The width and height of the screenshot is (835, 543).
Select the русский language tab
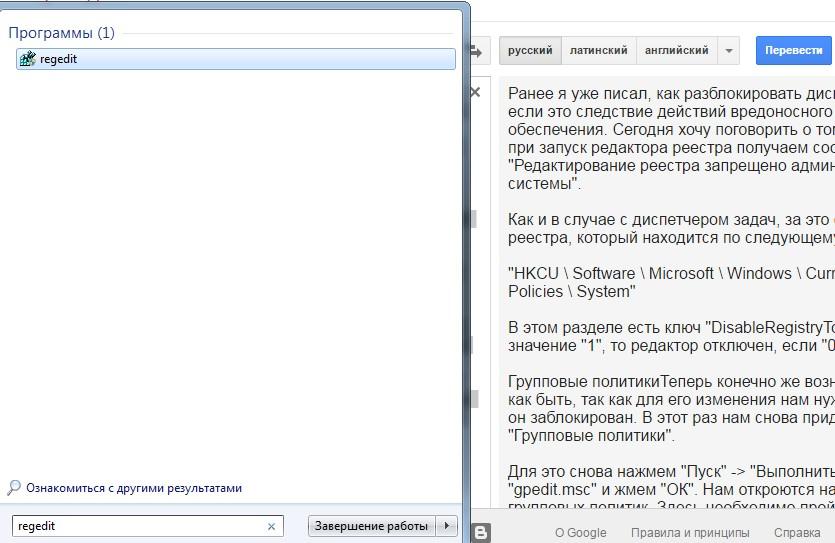530,51
